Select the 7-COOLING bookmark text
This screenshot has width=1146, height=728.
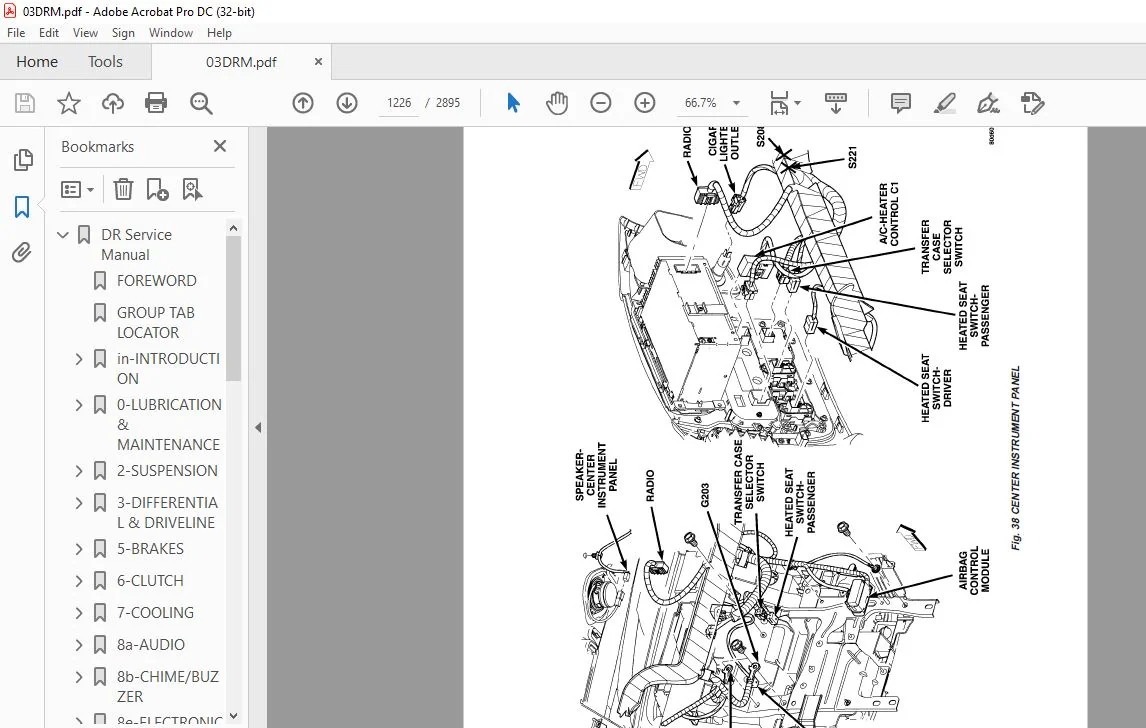[x=155, y=613]
